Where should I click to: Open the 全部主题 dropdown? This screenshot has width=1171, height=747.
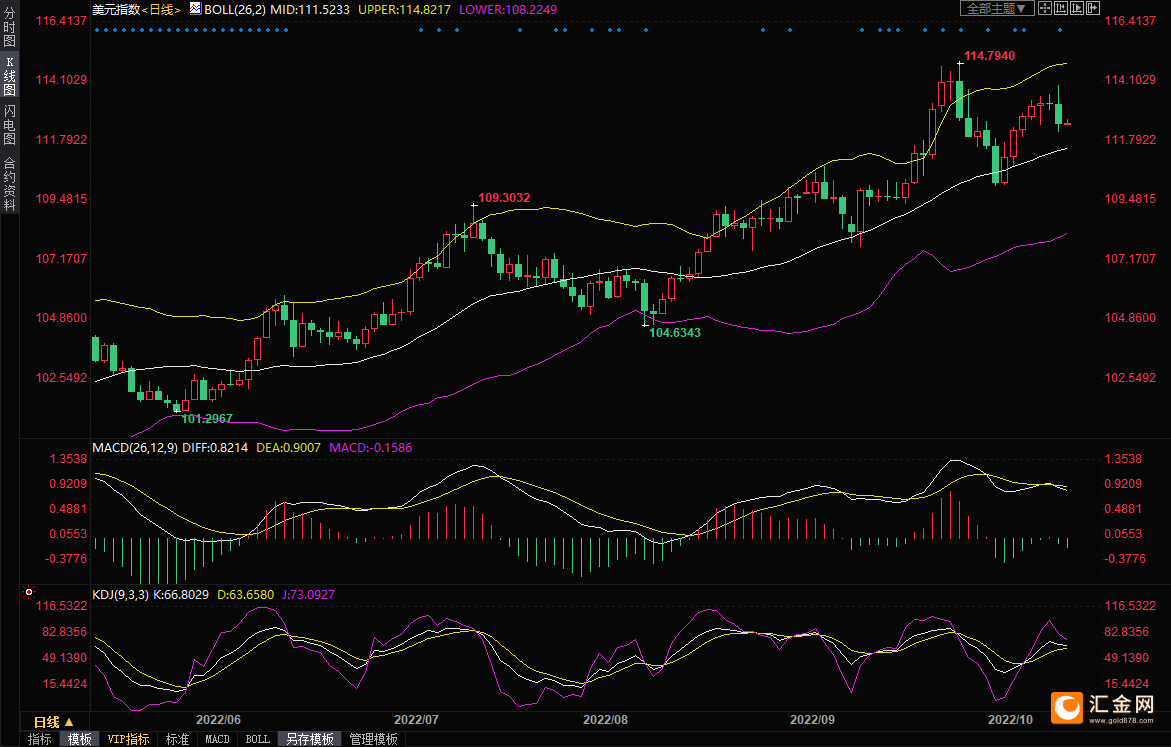[x=997, y=8]
